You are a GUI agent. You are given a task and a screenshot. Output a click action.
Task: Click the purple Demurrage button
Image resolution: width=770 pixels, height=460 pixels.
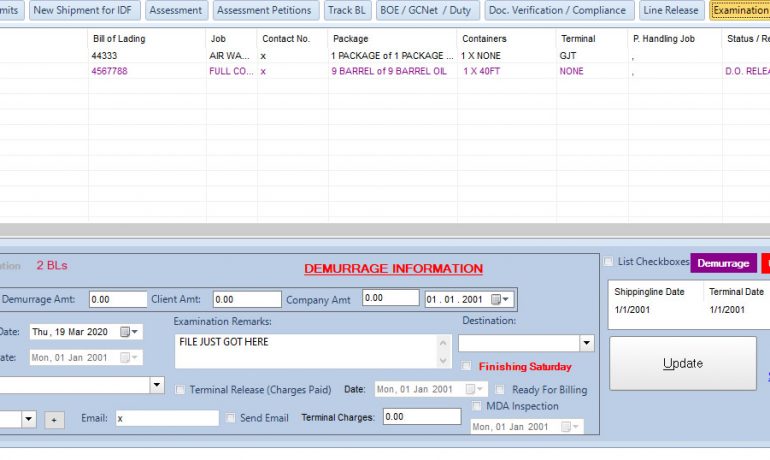(x=723, y=263)
